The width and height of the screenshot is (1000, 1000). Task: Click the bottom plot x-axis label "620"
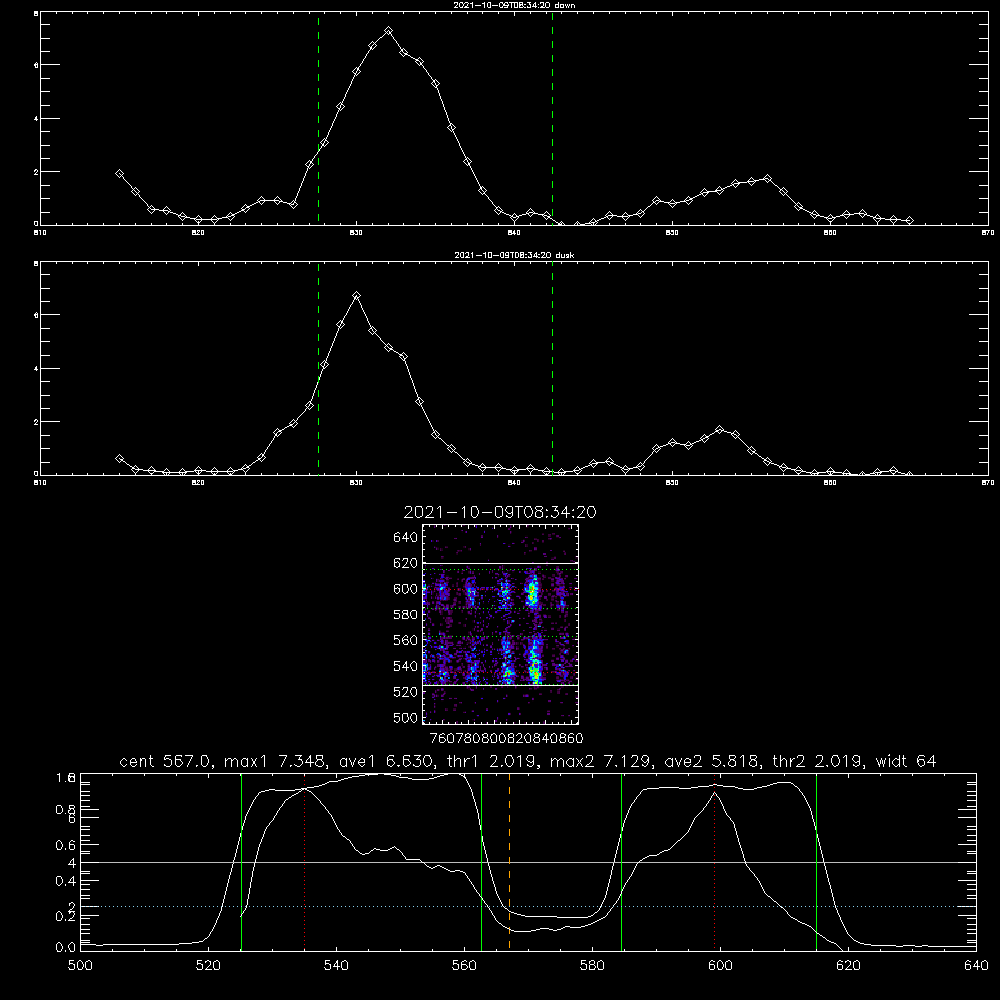pos(848,966)
